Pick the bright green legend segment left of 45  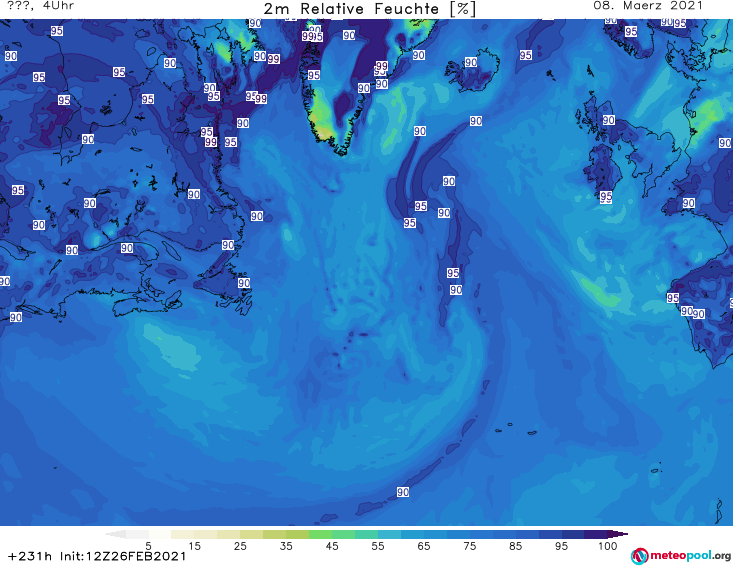[x=320, y=534]
